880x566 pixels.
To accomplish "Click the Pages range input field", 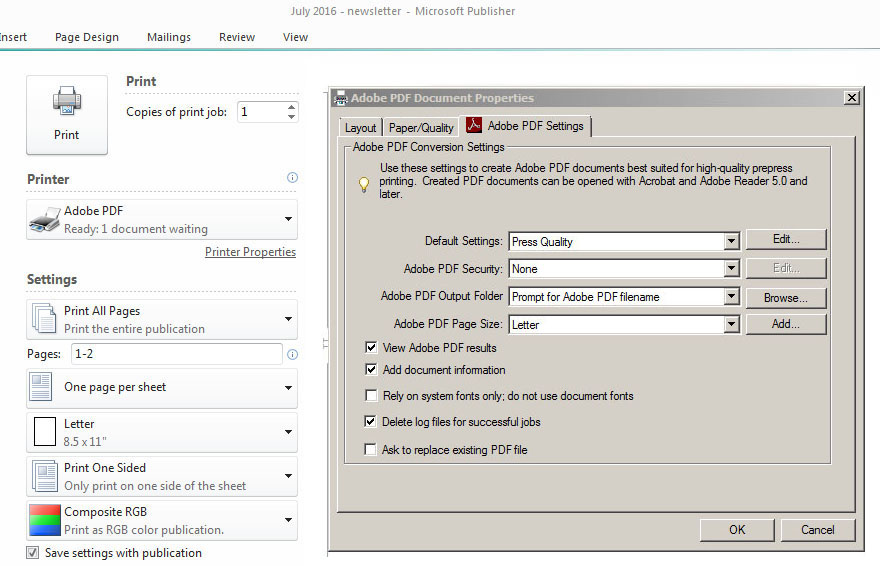I will pyautogui.click(x=176, y=354).
